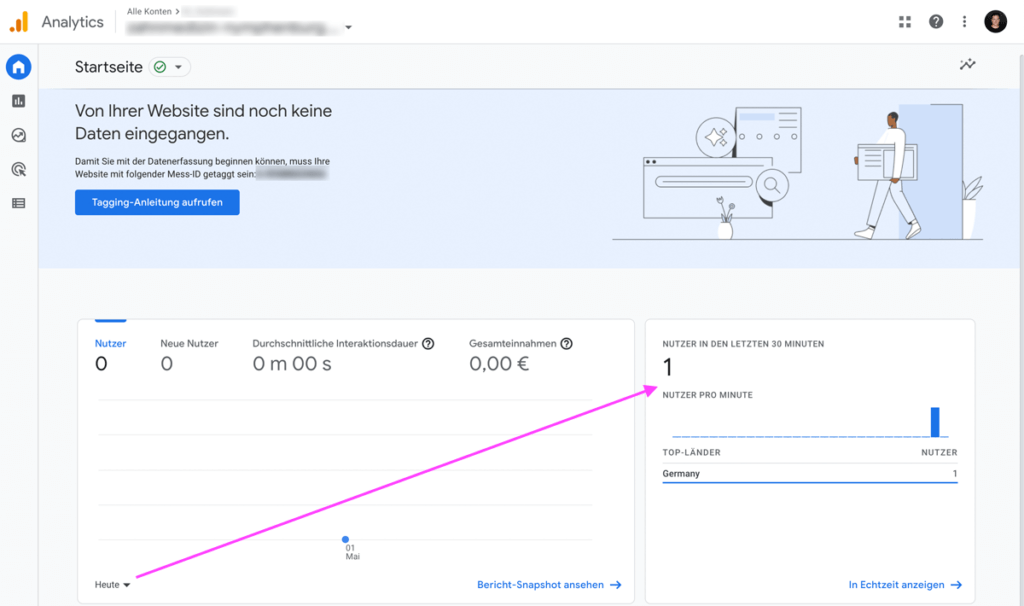Open the Google apps grid icon
The image size is (1024, 606).
(905, 21)
